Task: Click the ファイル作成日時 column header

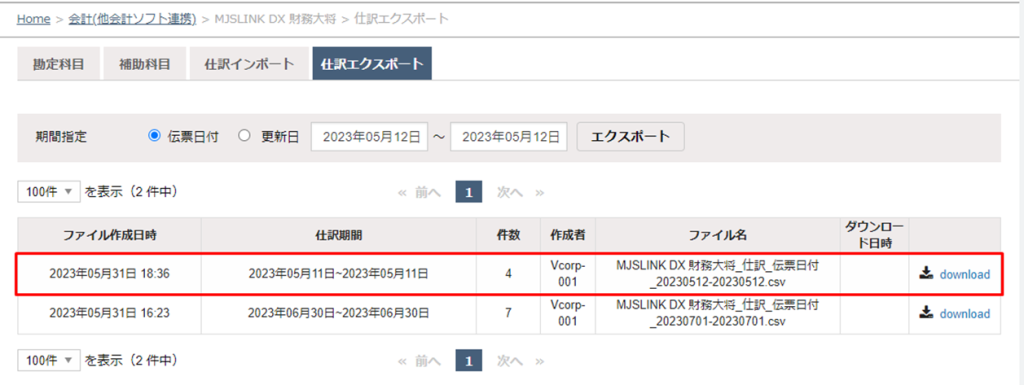Action: point(110,235)
